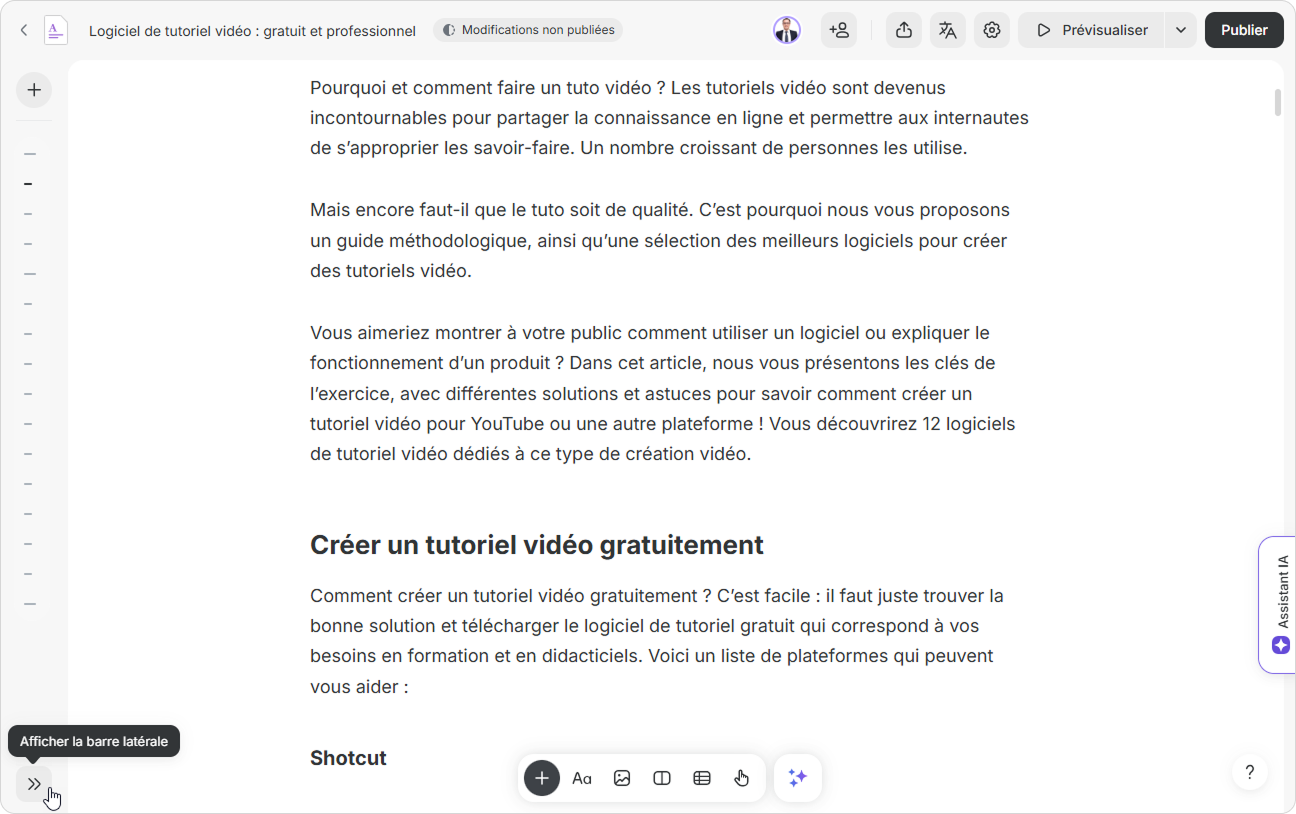Screen dimensions: 1296x814
Task: Show the sidebar with double chevron
Action: [x=34, y=784]
